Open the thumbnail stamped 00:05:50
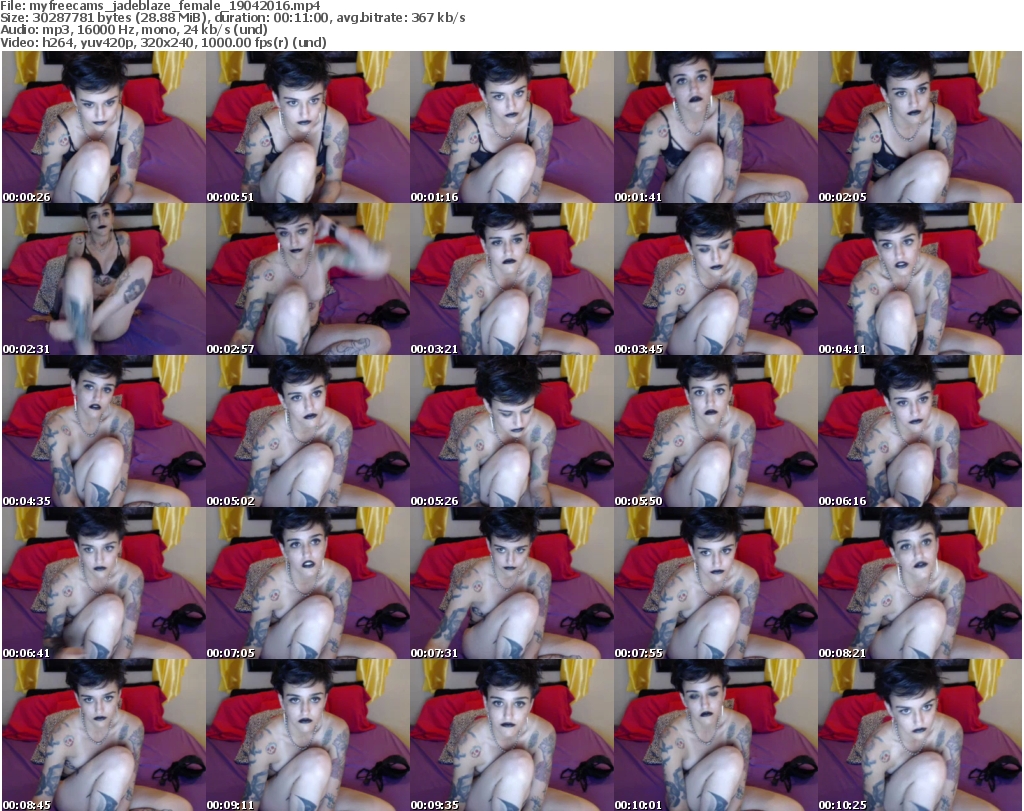The image size is (1024, 811). coord(716,432)
